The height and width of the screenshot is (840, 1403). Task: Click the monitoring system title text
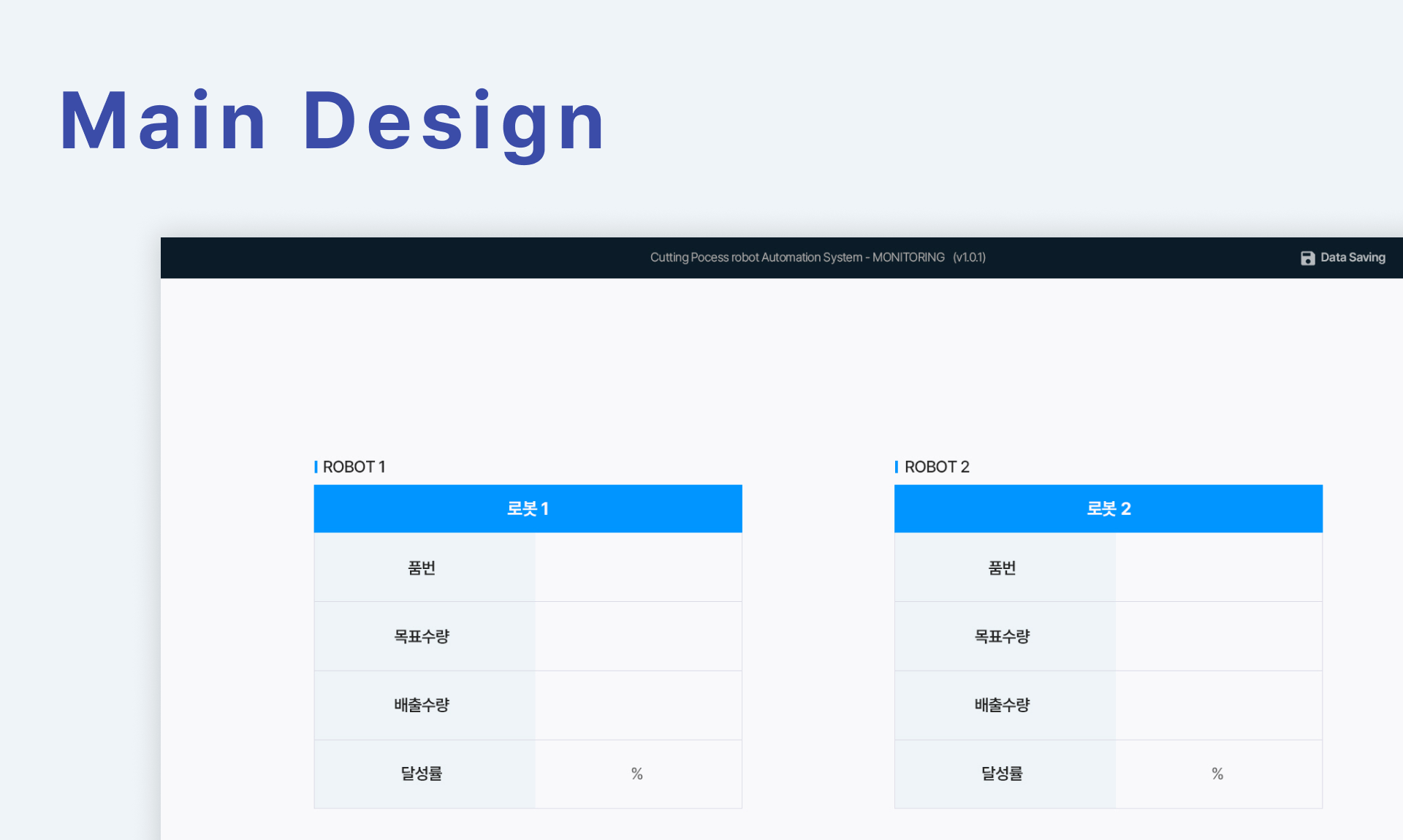pyautogui.click(x=817, y=257)
